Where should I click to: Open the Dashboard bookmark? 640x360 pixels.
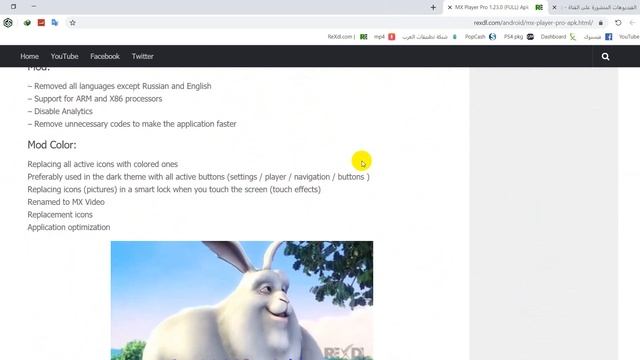(x=558, y=37)
